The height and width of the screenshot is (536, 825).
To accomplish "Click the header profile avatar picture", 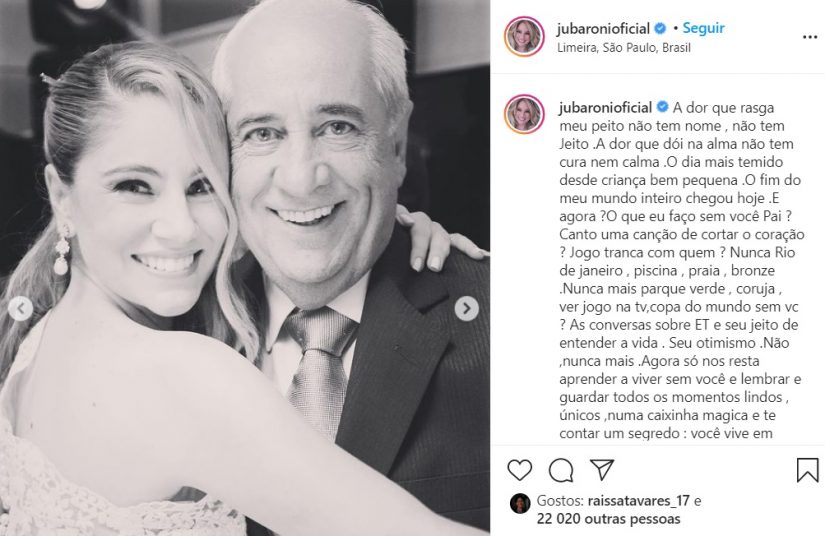I will tap(524, 36).
